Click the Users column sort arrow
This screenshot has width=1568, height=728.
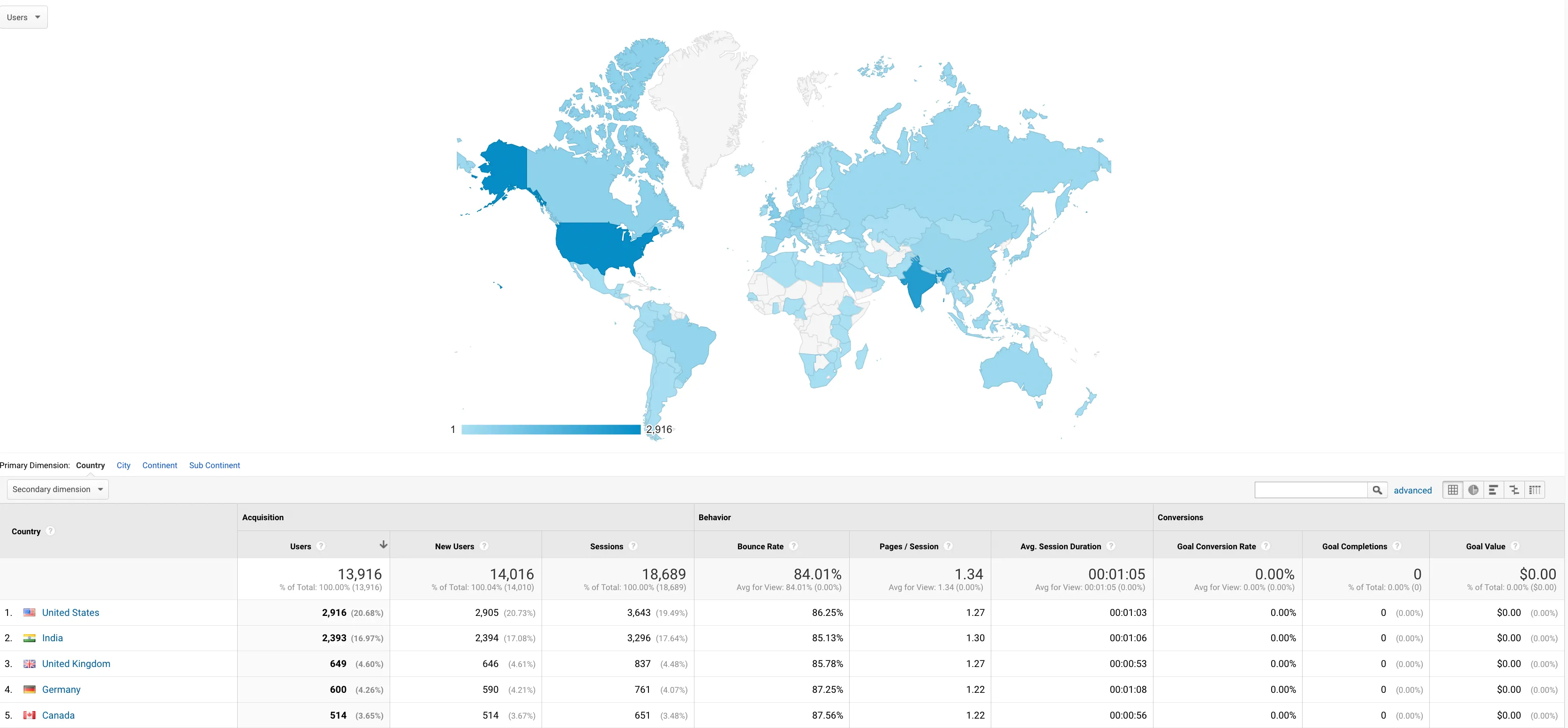coord(383,545)
